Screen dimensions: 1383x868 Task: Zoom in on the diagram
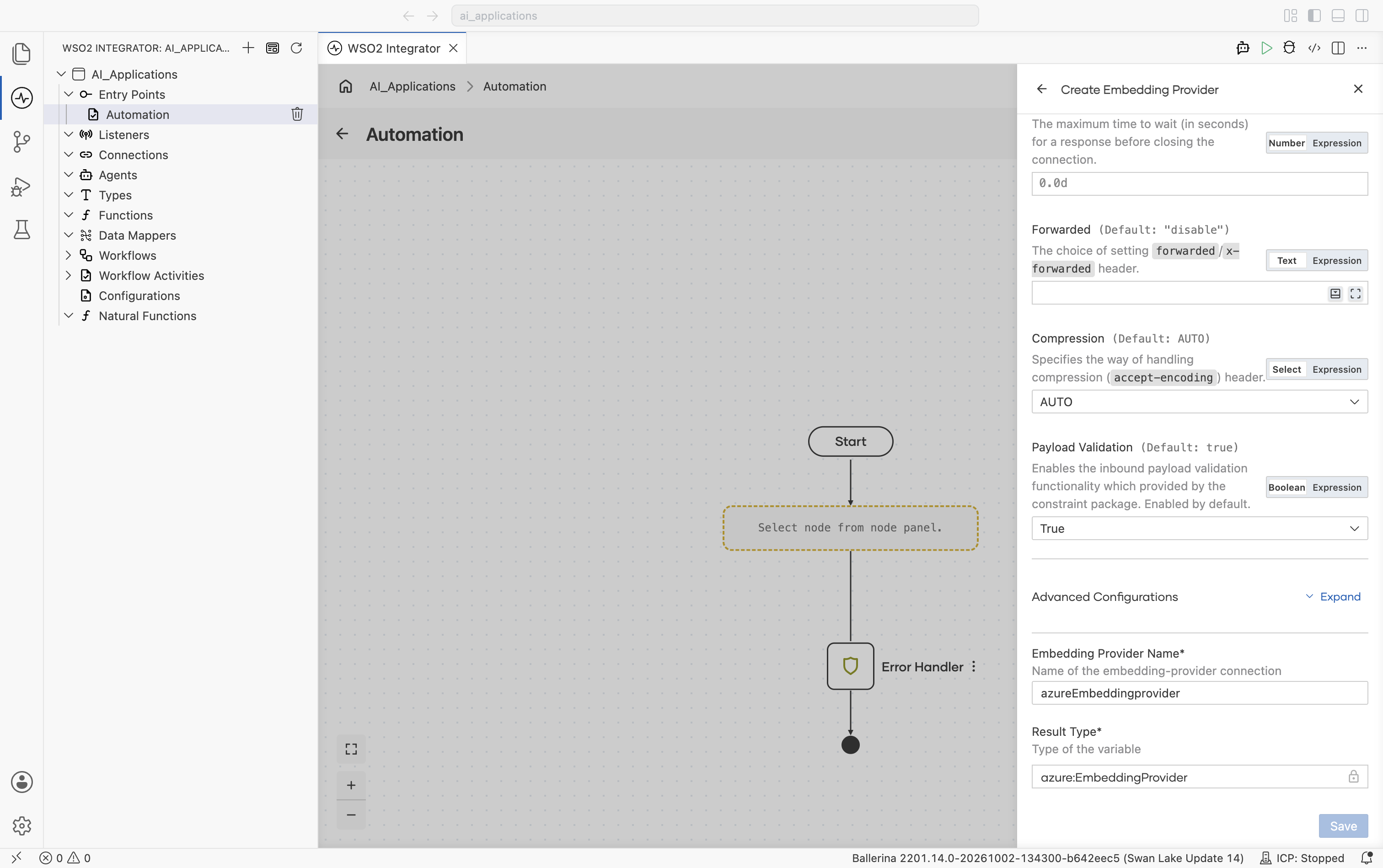pyautogui.click(x=351, y=785)
